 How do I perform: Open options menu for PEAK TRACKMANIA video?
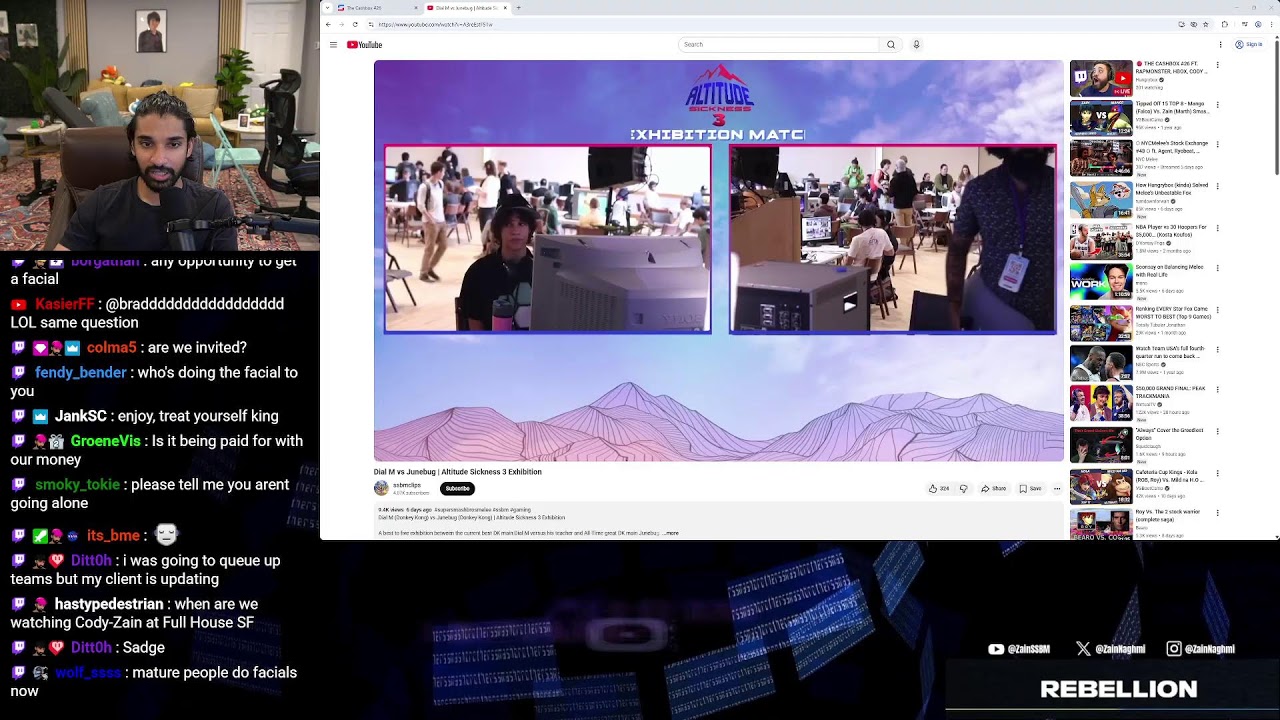tap(1218, 392)
